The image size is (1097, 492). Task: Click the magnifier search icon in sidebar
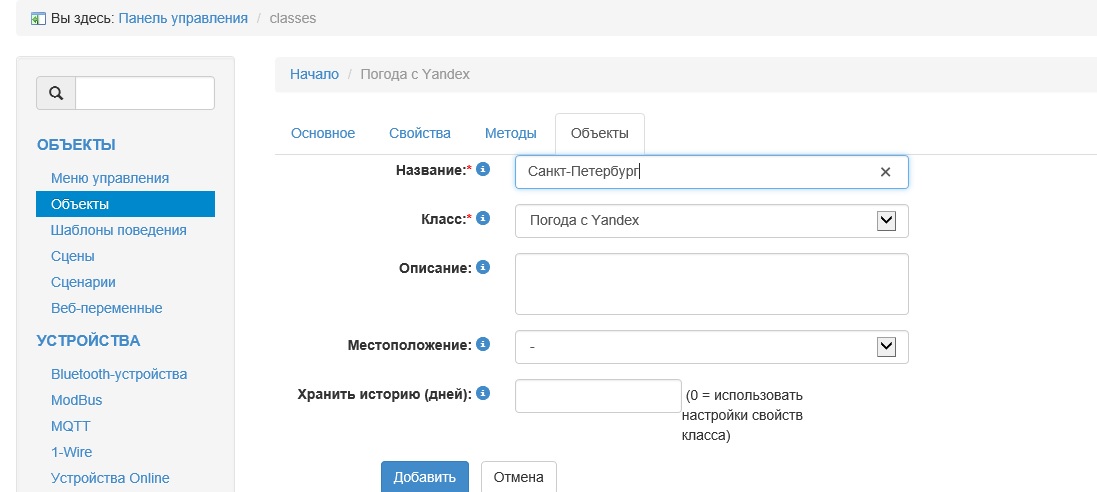pyautogui.click(x=56, y=93)
